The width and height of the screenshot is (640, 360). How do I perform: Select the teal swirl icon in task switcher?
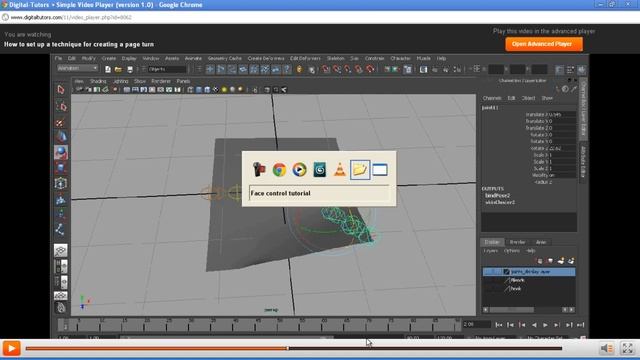pyautogui.click(x=320, y=169)
